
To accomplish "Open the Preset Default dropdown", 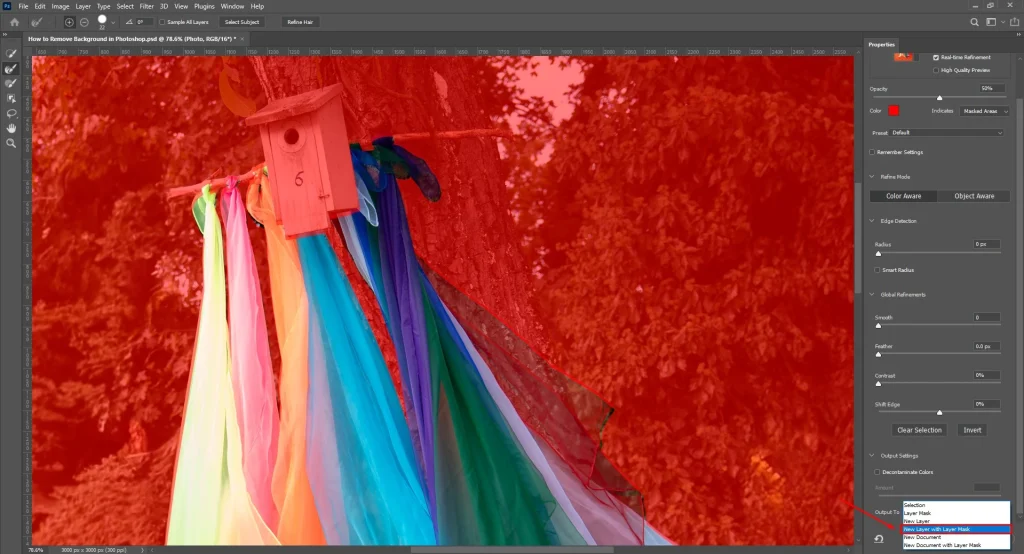I will (x=947, y=133).
